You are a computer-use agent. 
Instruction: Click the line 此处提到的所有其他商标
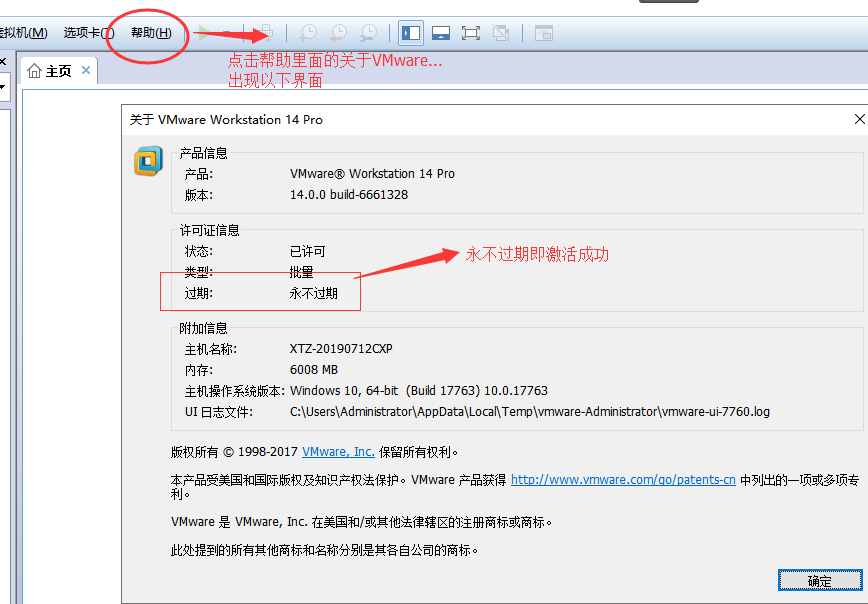[x=324, y=550]
